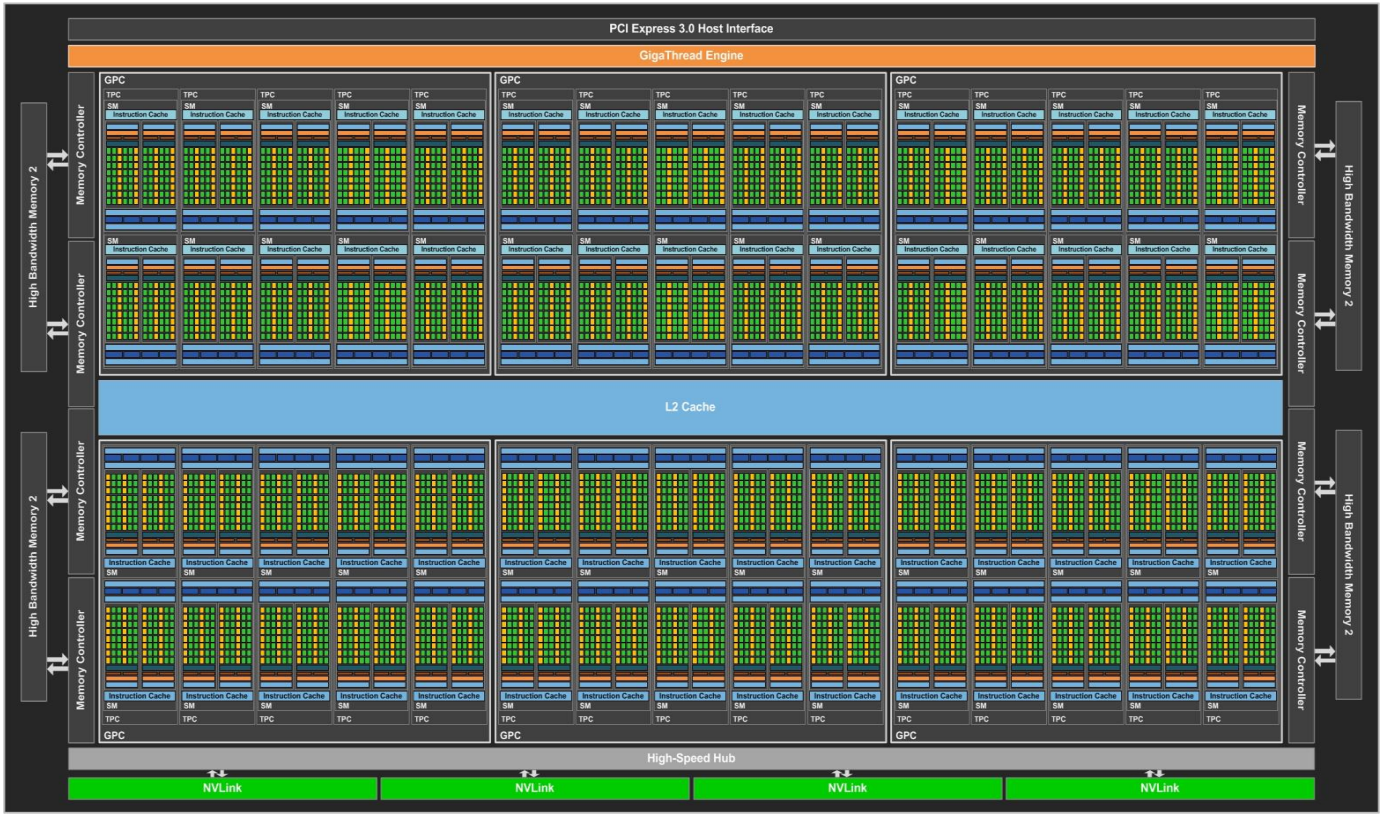Select third Memory Controller down on right side

pos(1301,491)
